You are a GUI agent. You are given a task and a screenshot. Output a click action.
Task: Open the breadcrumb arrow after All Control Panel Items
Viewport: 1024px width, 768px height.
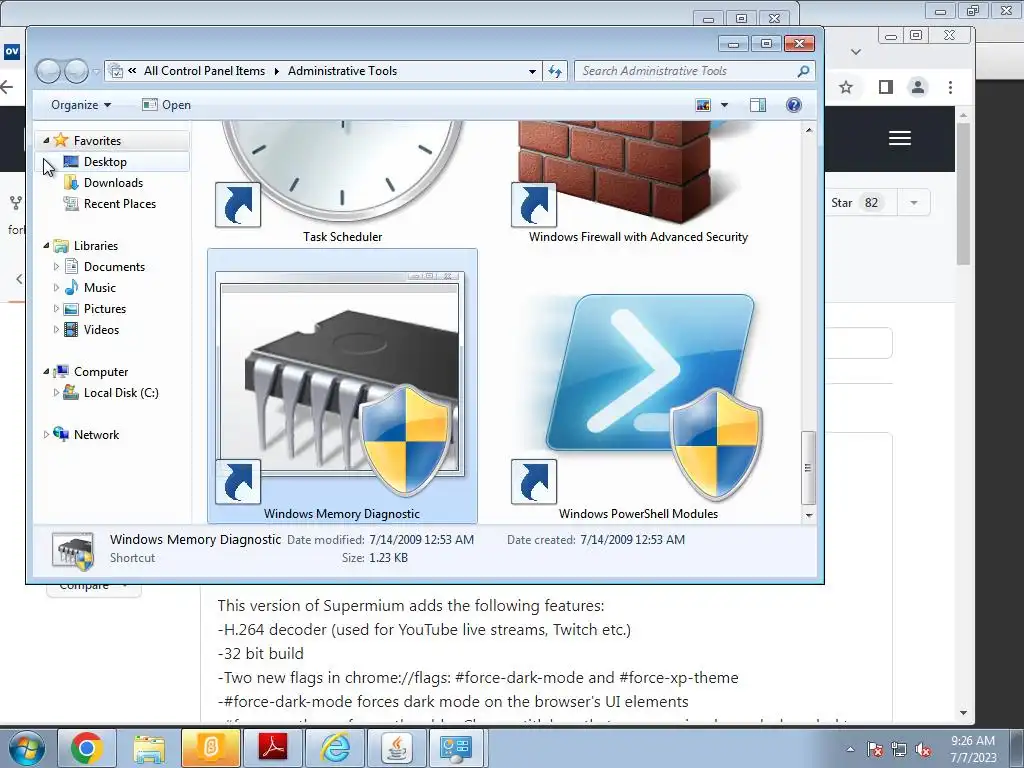click(x=276, y=71)
